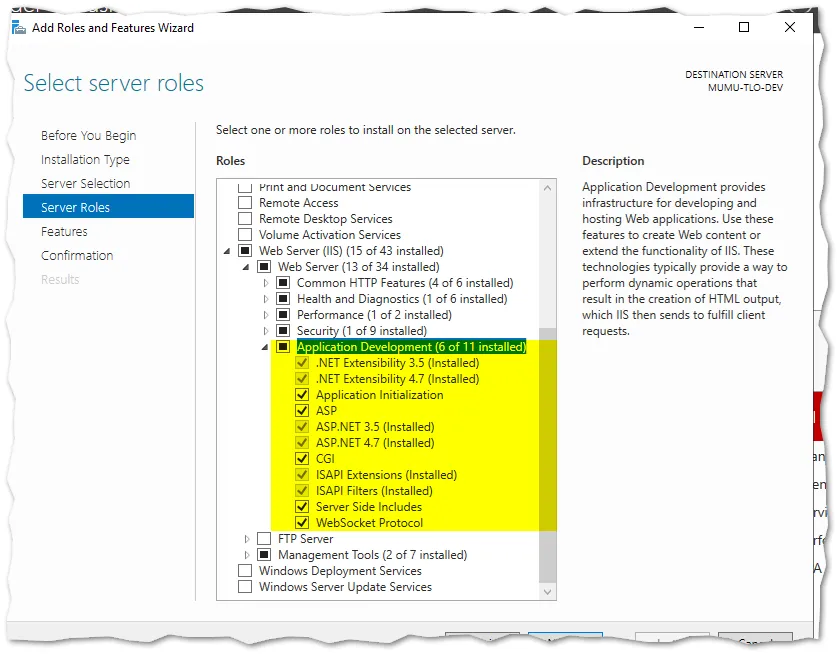This screenshot has height=654, width=838.
Task: Toggle Application Development checkbox
Action: point(283,347)
